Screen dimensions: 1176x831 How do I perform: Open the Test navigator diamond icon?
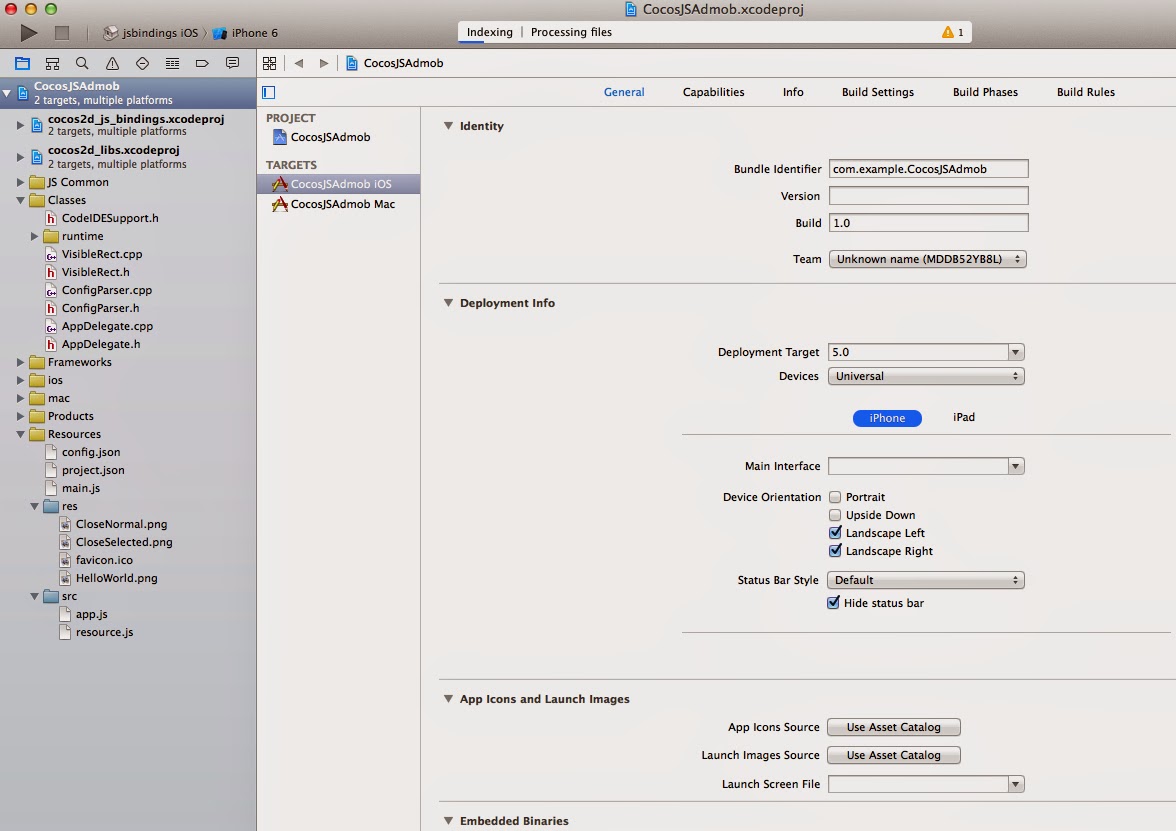(142, 63)
